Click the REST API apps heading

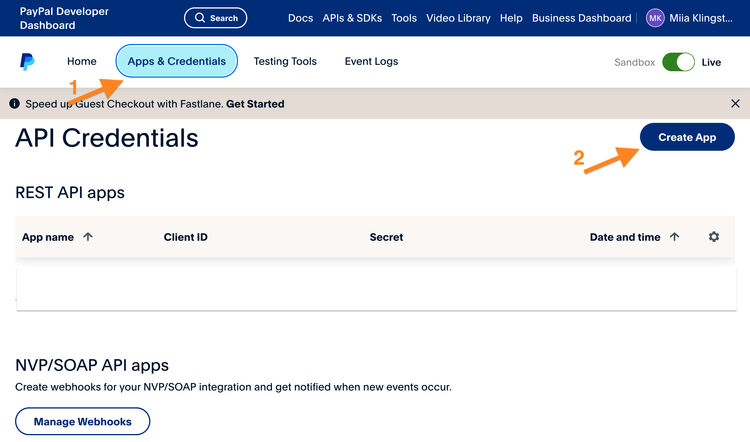[x=70, y=192]
